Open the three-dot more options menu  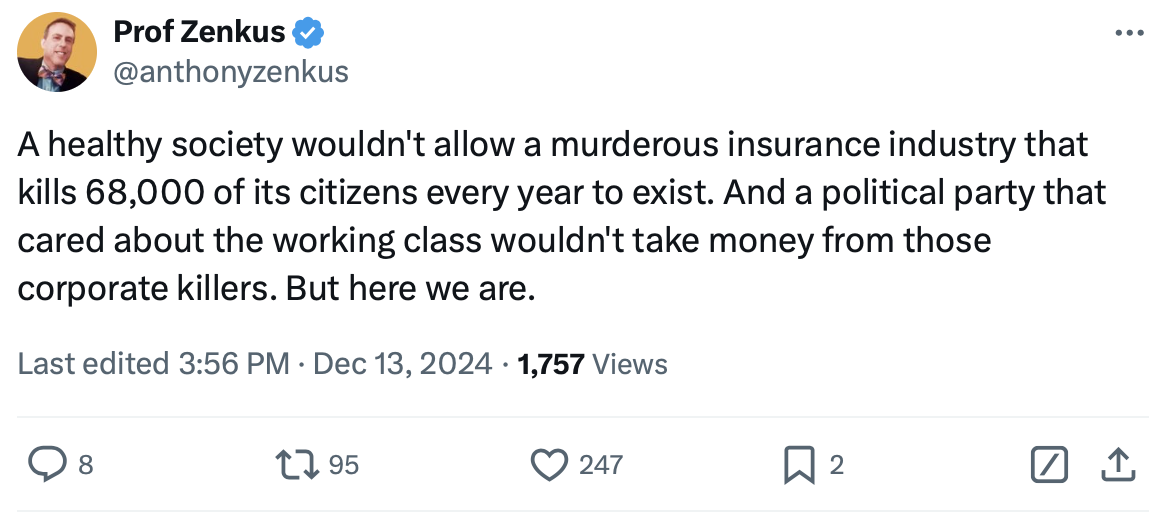(x=1128, y=34)
